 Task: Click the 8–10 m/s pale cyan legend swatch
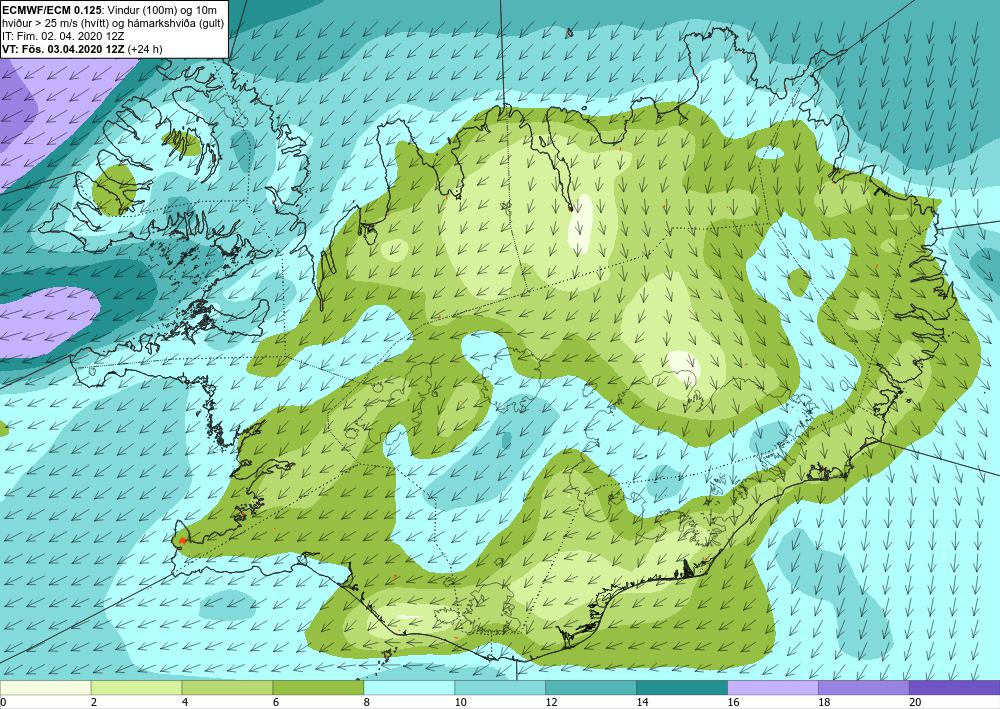point(409,688)
